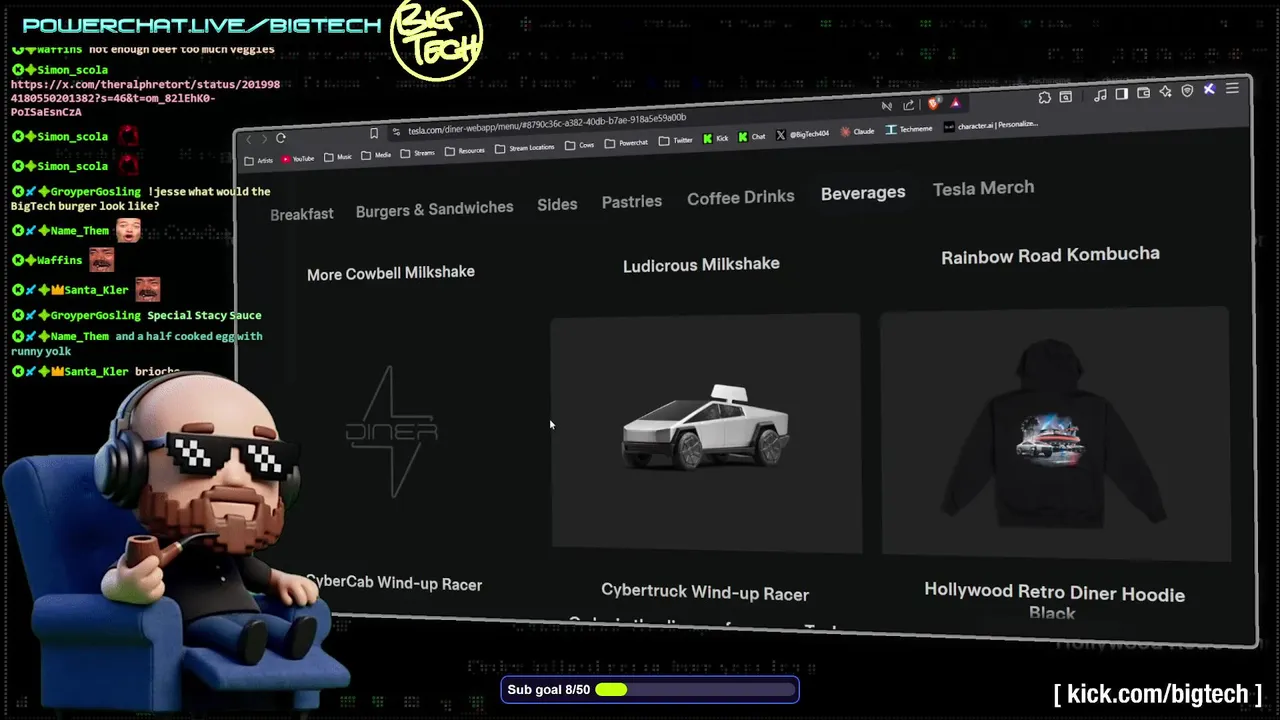Open the Resources bookmarks folder
Screen dimensions: 1280x720
pos(465,151)
